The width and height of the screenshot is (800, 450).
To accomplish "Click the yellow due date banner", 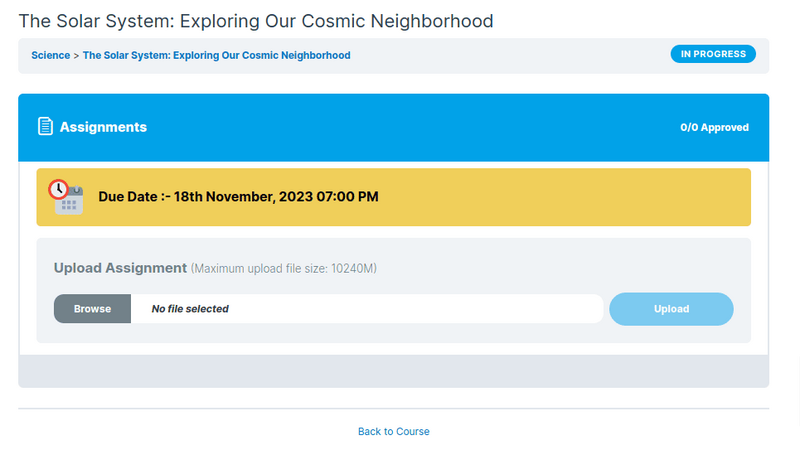I will (560, 197).
